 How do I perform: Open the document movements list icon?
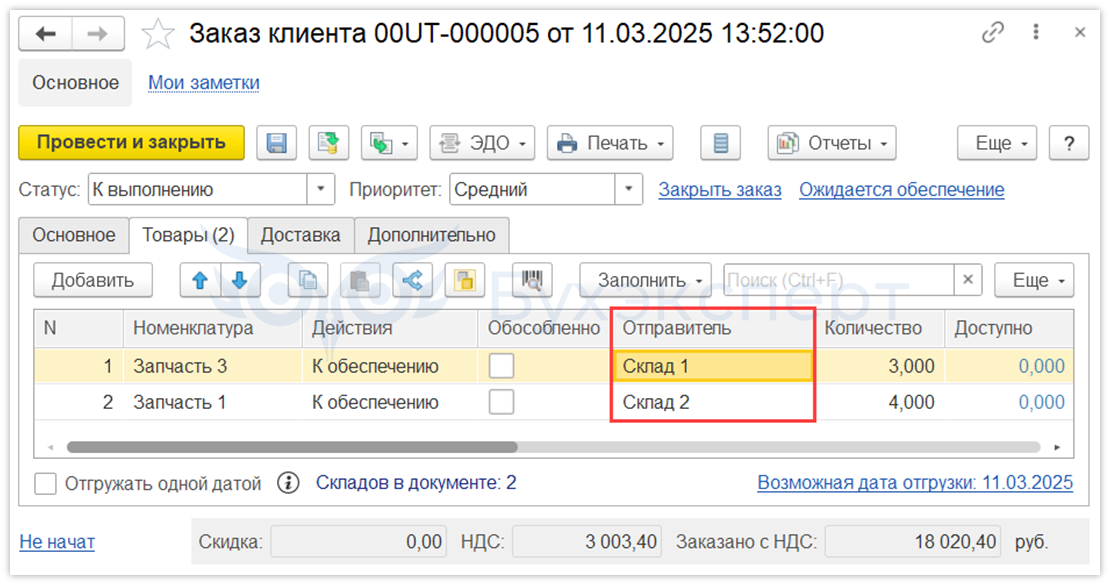pos(721,143)
